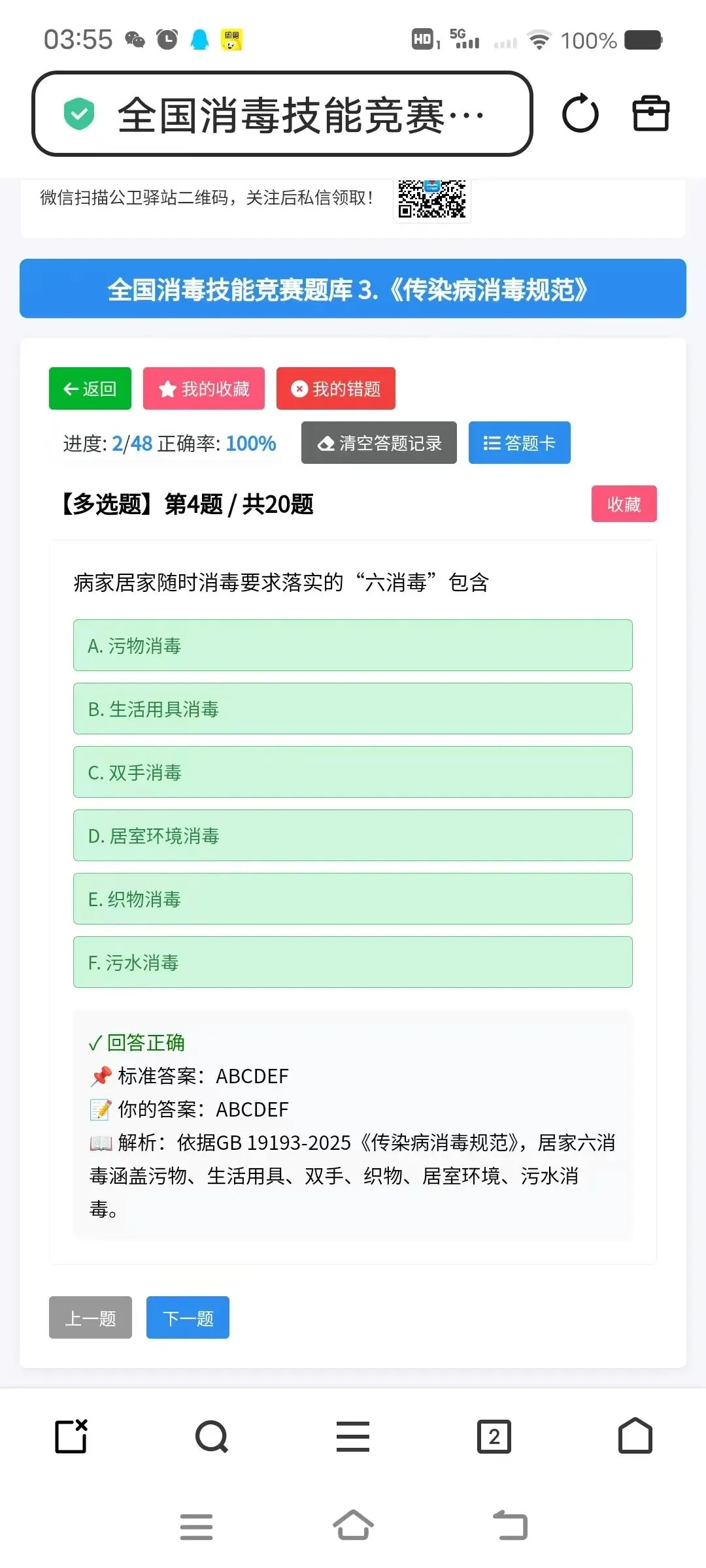Show open tabs counter with 2
The image size is (706, 1568).
coord(494,1437)
